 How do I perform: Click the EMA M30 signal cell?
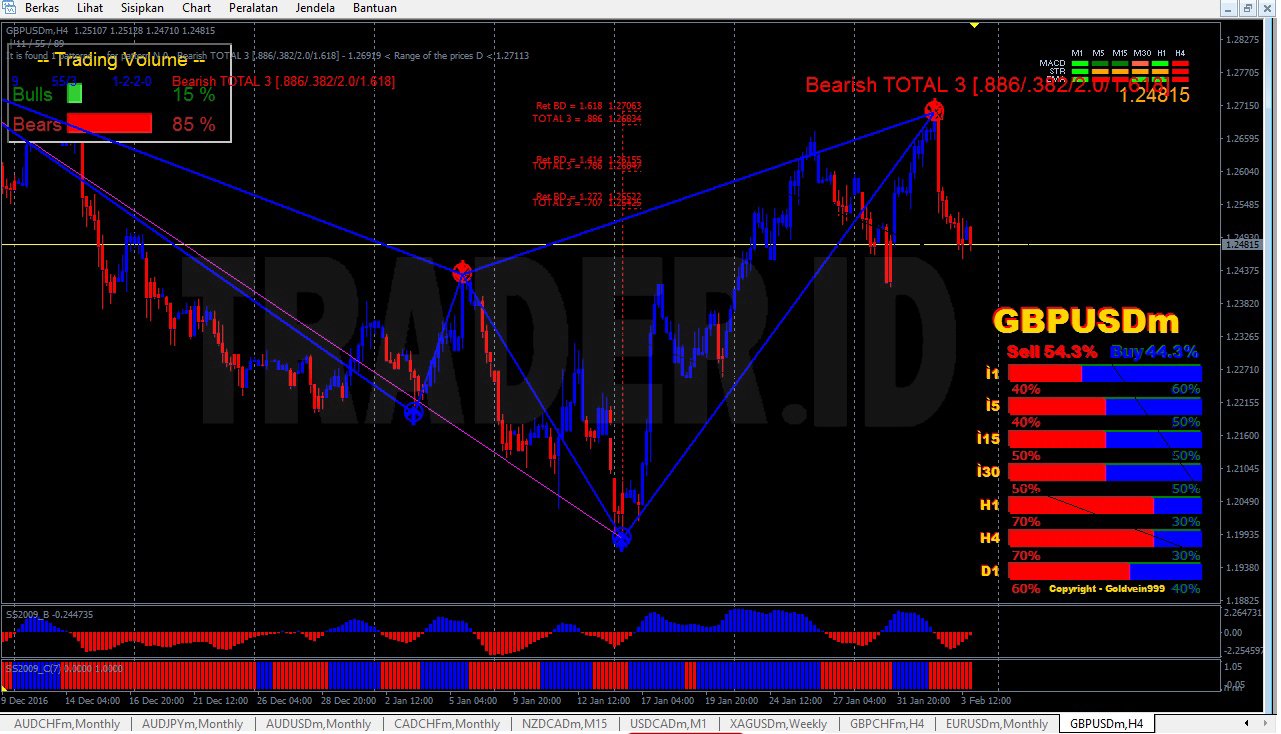[1140, 79]
